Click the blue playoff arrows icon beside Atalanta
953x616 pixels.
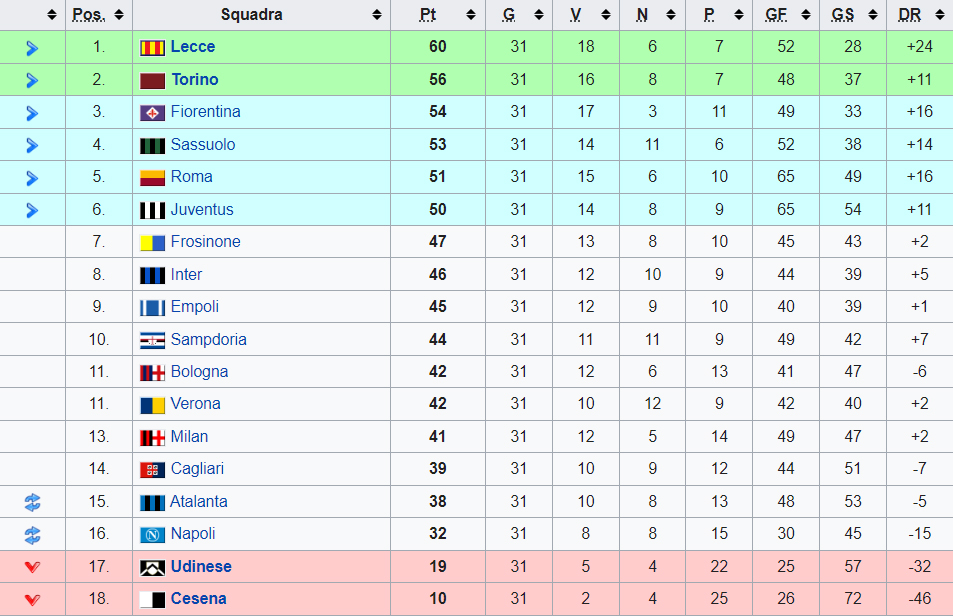(x=32, y=502)
